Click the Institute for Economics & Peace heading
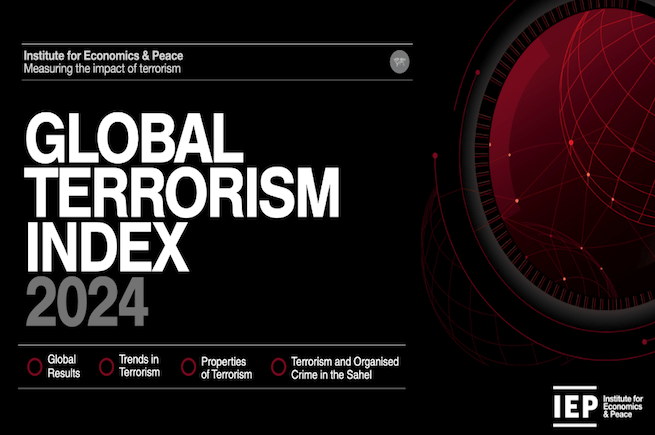 (103, 56)
